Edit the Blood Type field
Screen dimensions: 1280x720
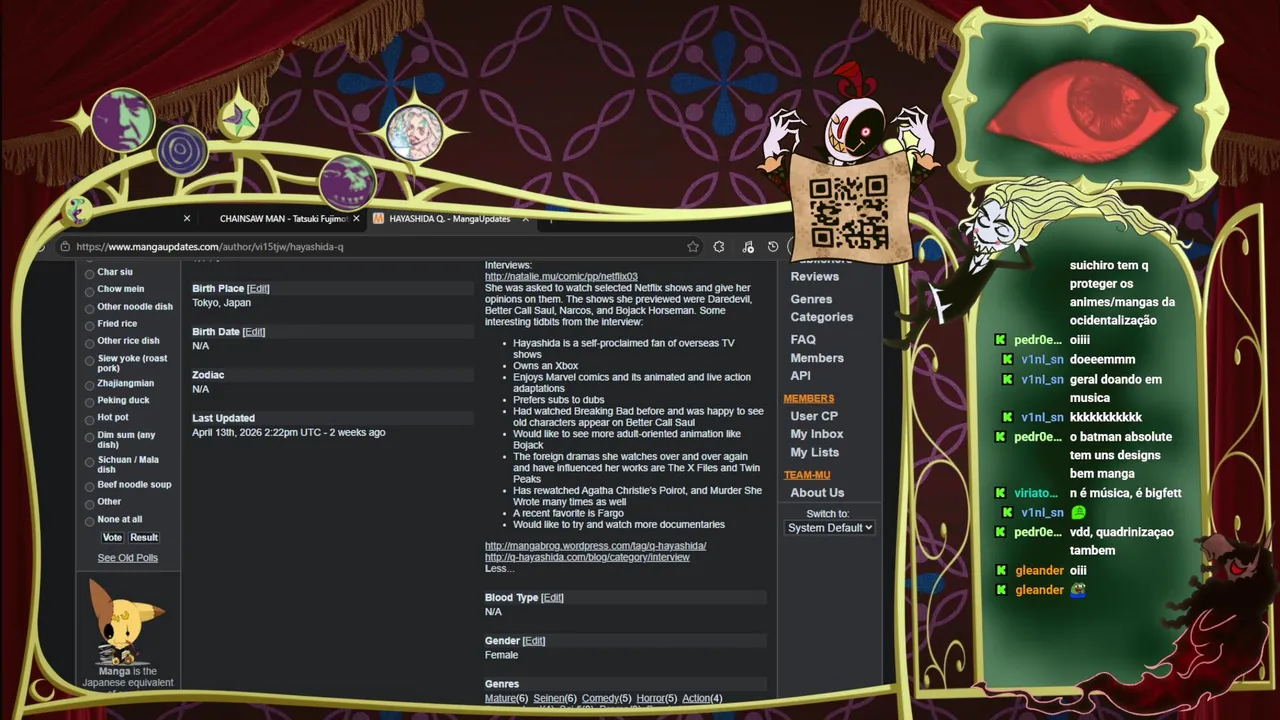[552, 598]
